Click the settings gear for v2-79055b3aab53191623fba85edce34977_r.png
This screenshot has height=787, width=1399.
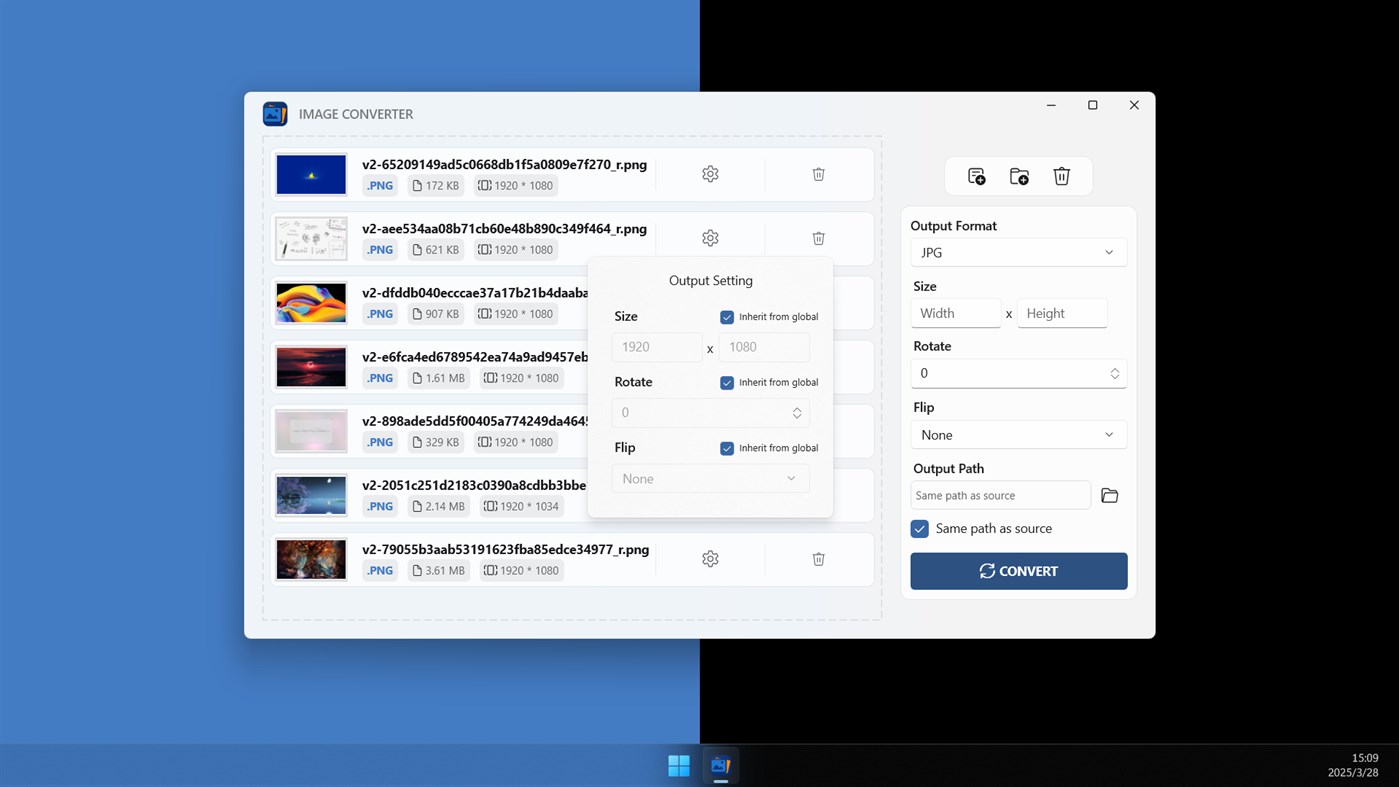click(x=710, y=558)
